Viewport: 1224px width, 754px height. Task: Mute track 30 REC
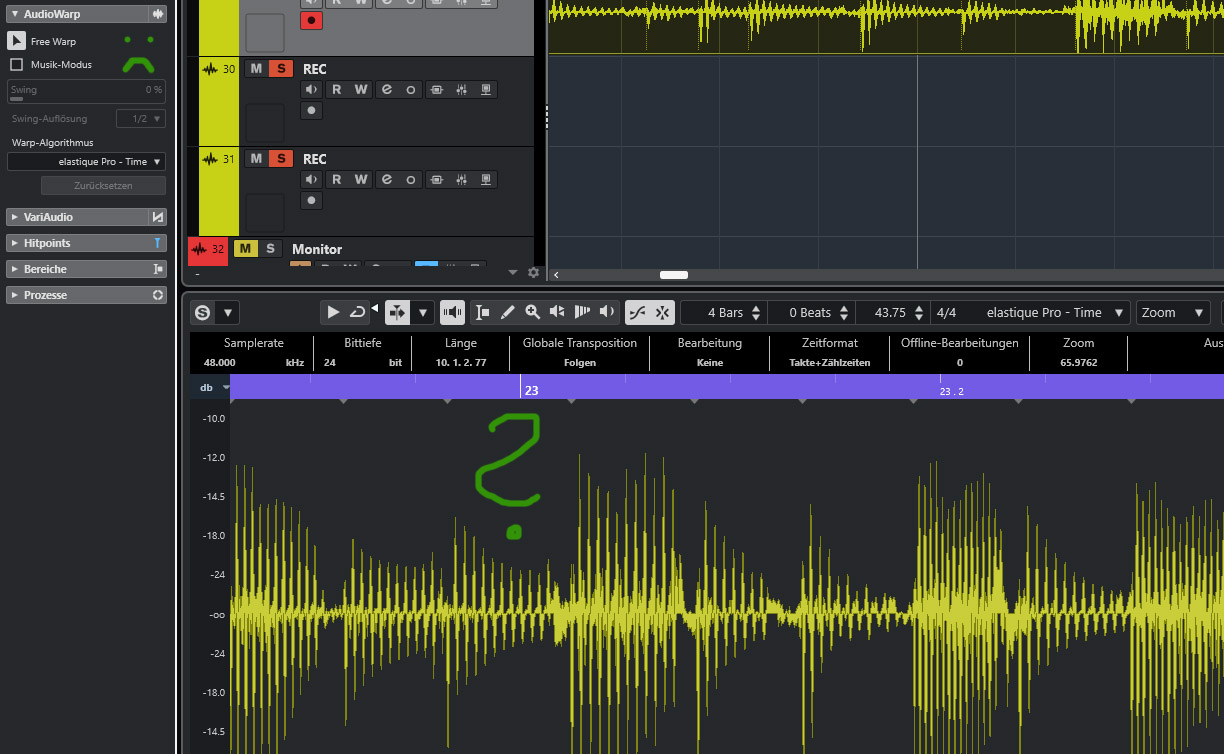(256, 69)
